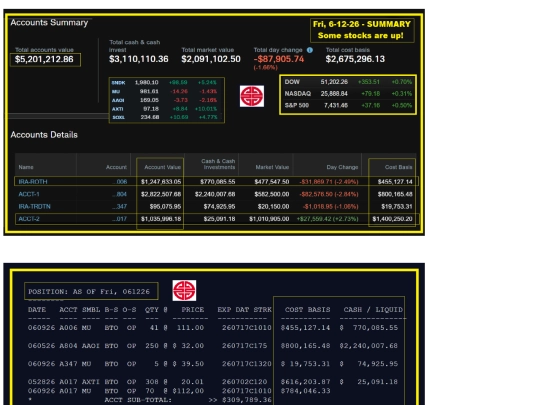Click the POSITION: AS OF Fri, 061226 title
The width and height of the screenshot is (540, 405).
89,292
